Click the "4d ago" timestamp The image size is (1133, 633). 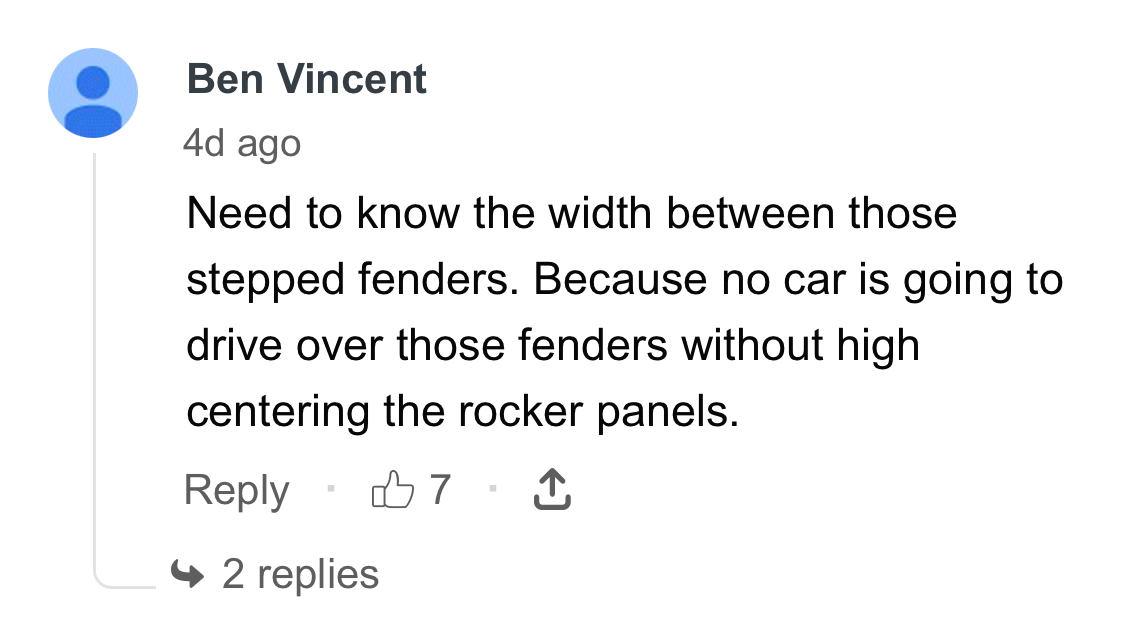[x=241, y=144]
